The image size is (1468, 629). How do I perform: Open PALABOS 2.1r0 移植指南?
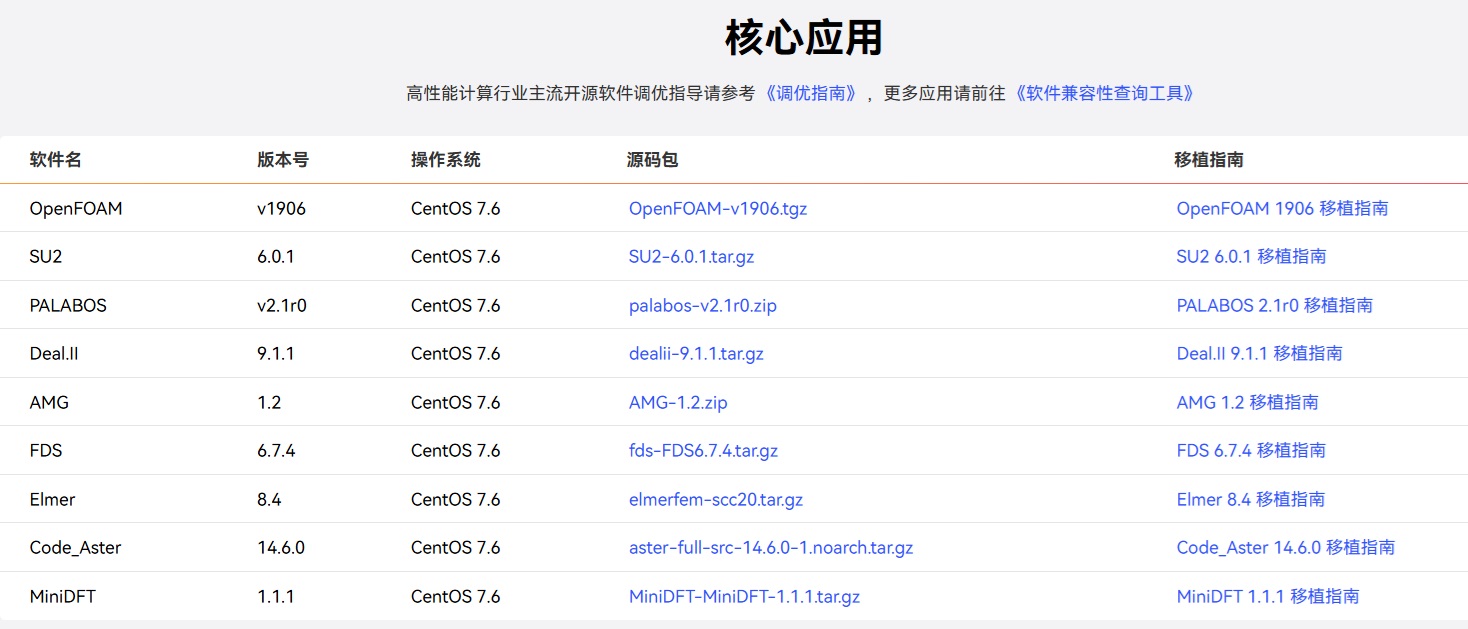tap(1274, 305)
